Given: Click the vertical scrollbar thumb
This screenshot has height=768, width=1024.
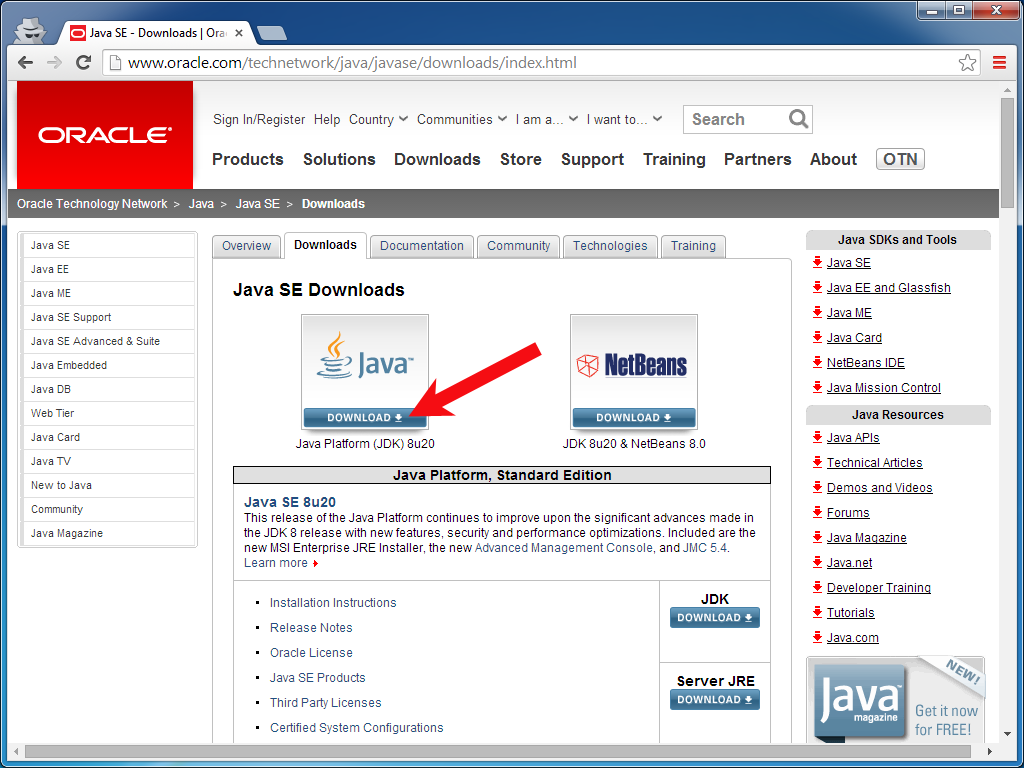Looking at the screenshot, I should pos(1006,152).
